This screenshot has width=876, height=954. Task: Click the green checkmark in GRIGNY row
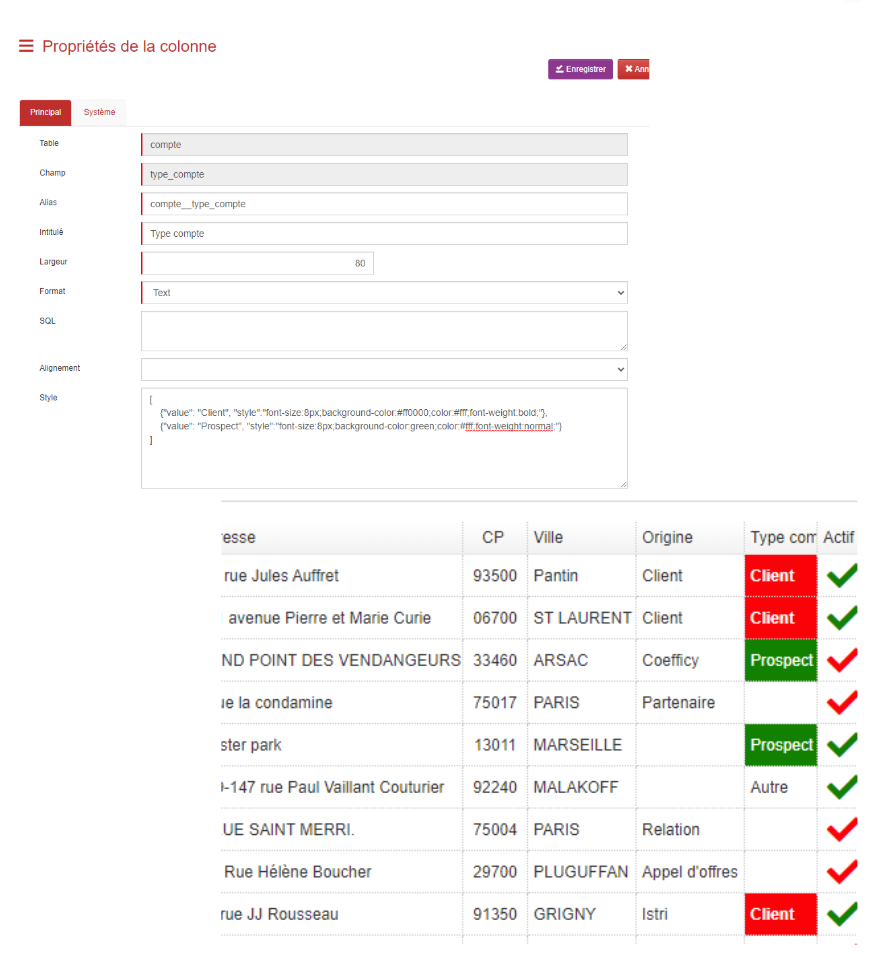tap(841, 913)
